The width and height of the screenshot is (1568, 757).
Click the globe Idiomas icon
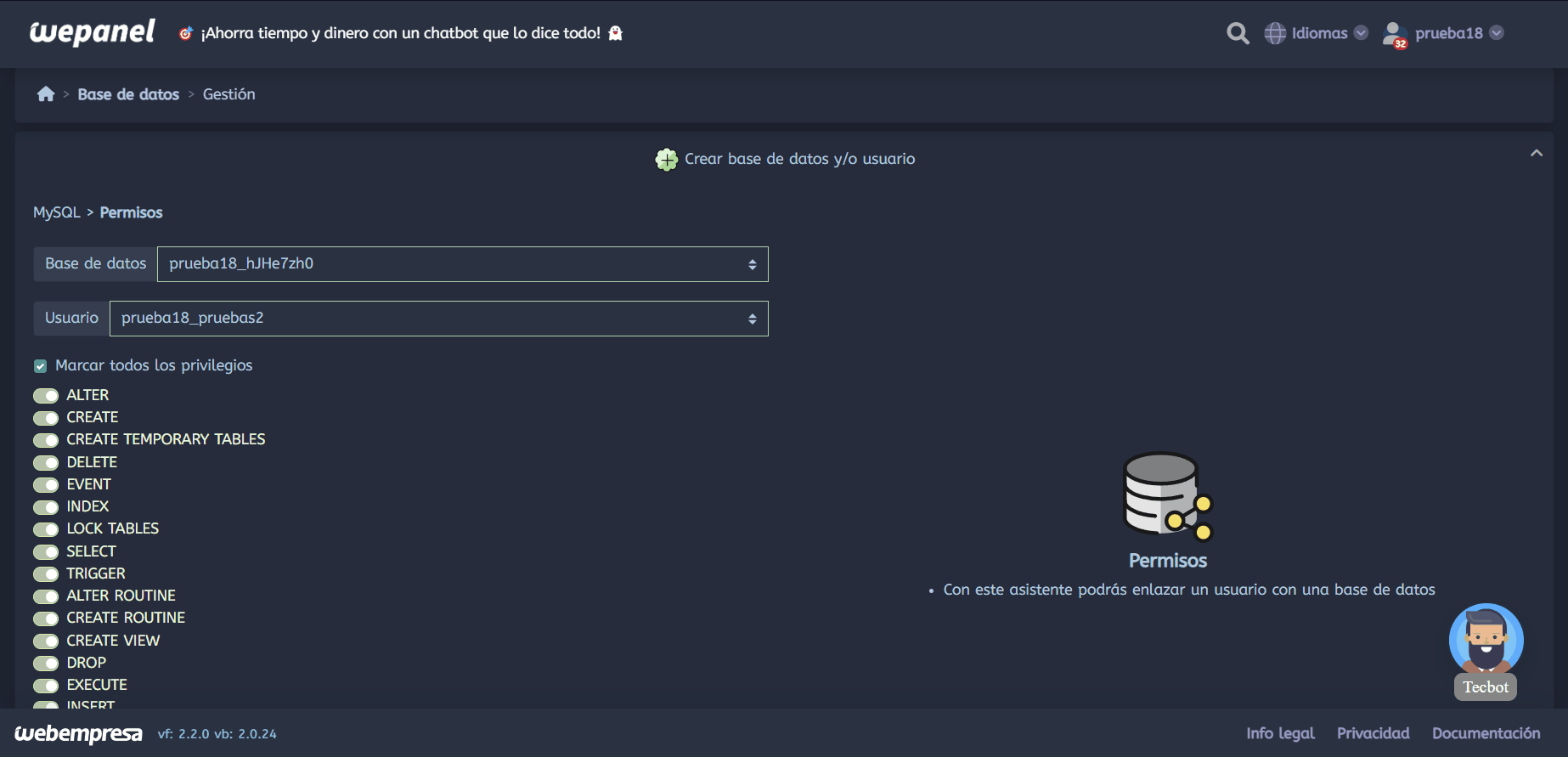(x=1275, y=33)
